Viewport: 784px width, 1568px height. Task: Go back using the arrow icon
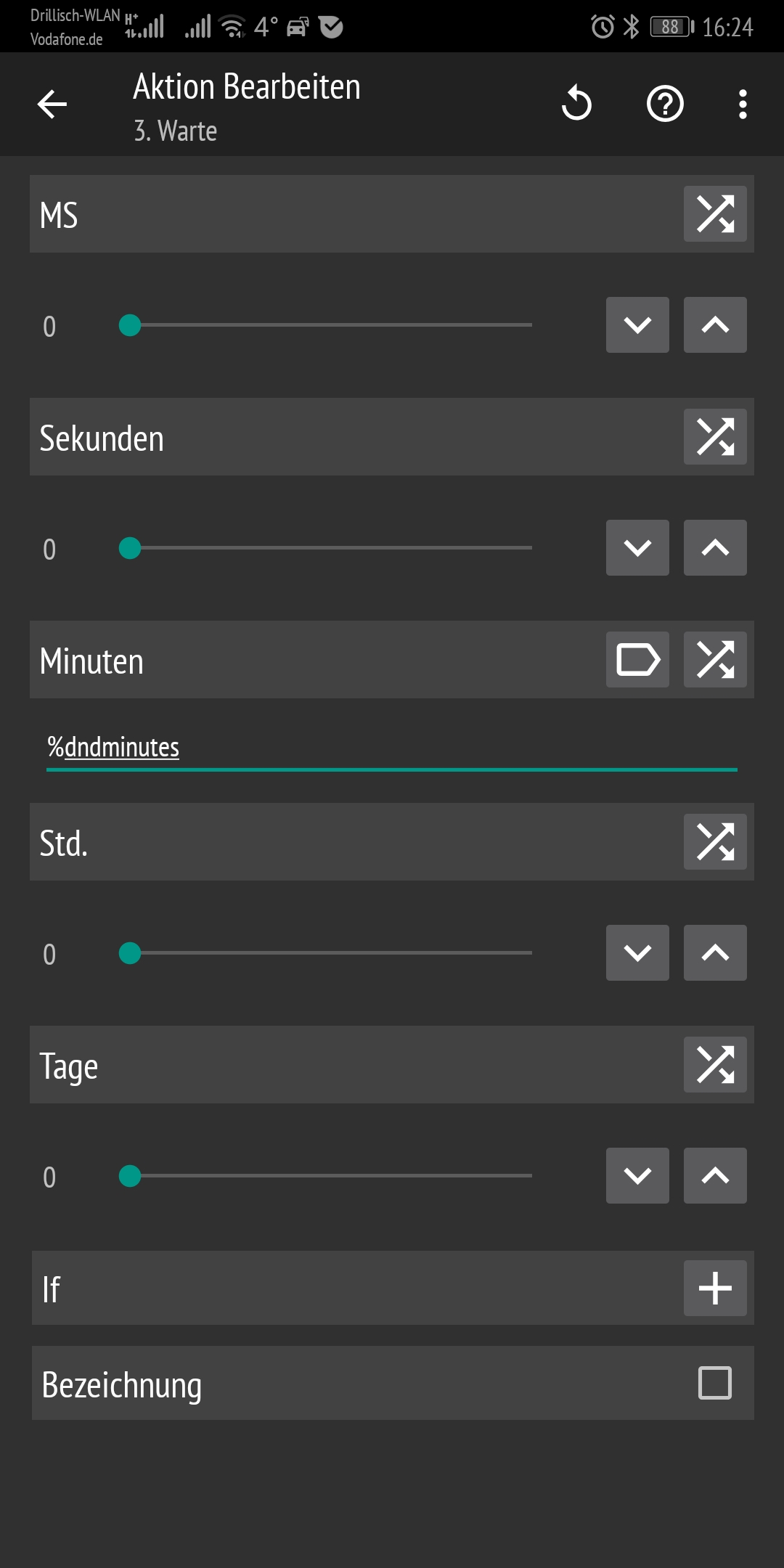(52, 105)
